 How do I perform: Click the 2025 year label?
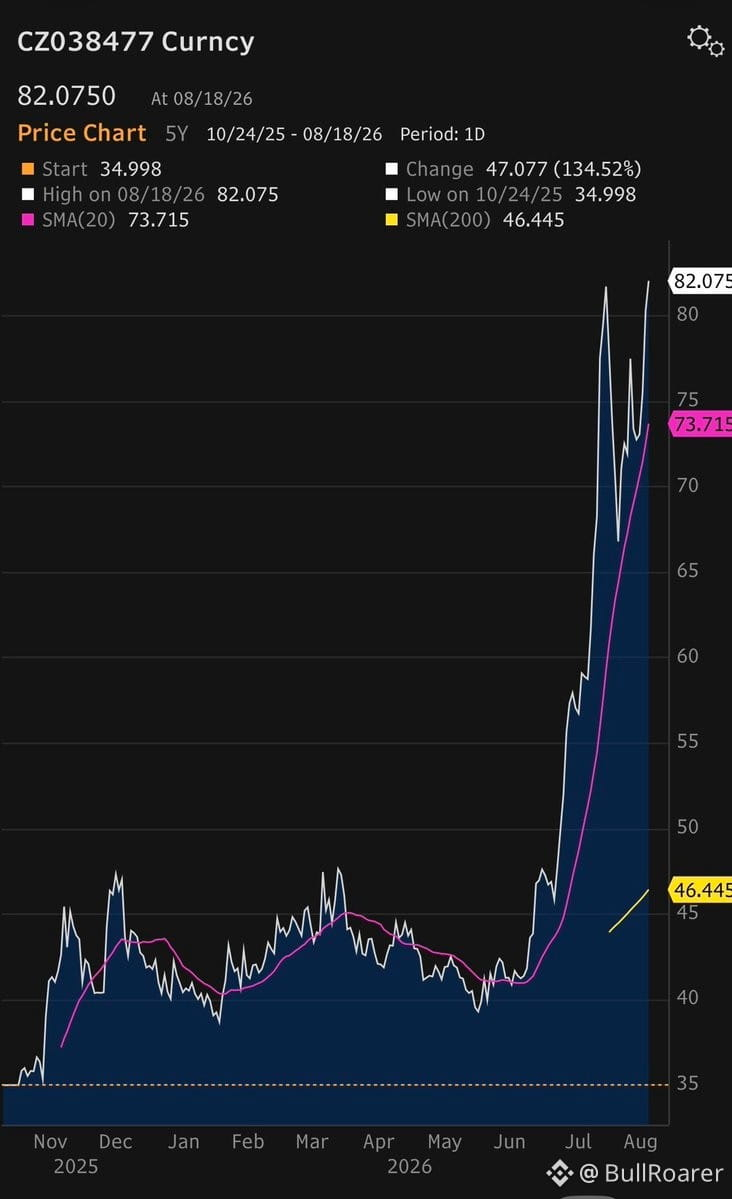pos(76,1167)
